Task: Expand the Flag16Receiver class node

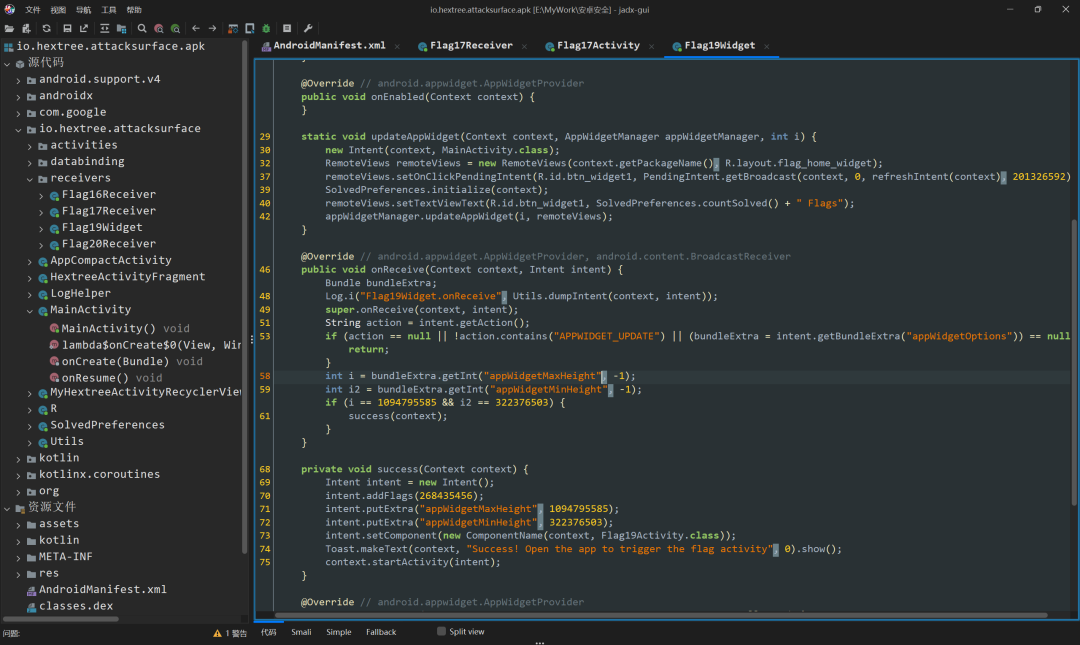Action: [42, 195]
